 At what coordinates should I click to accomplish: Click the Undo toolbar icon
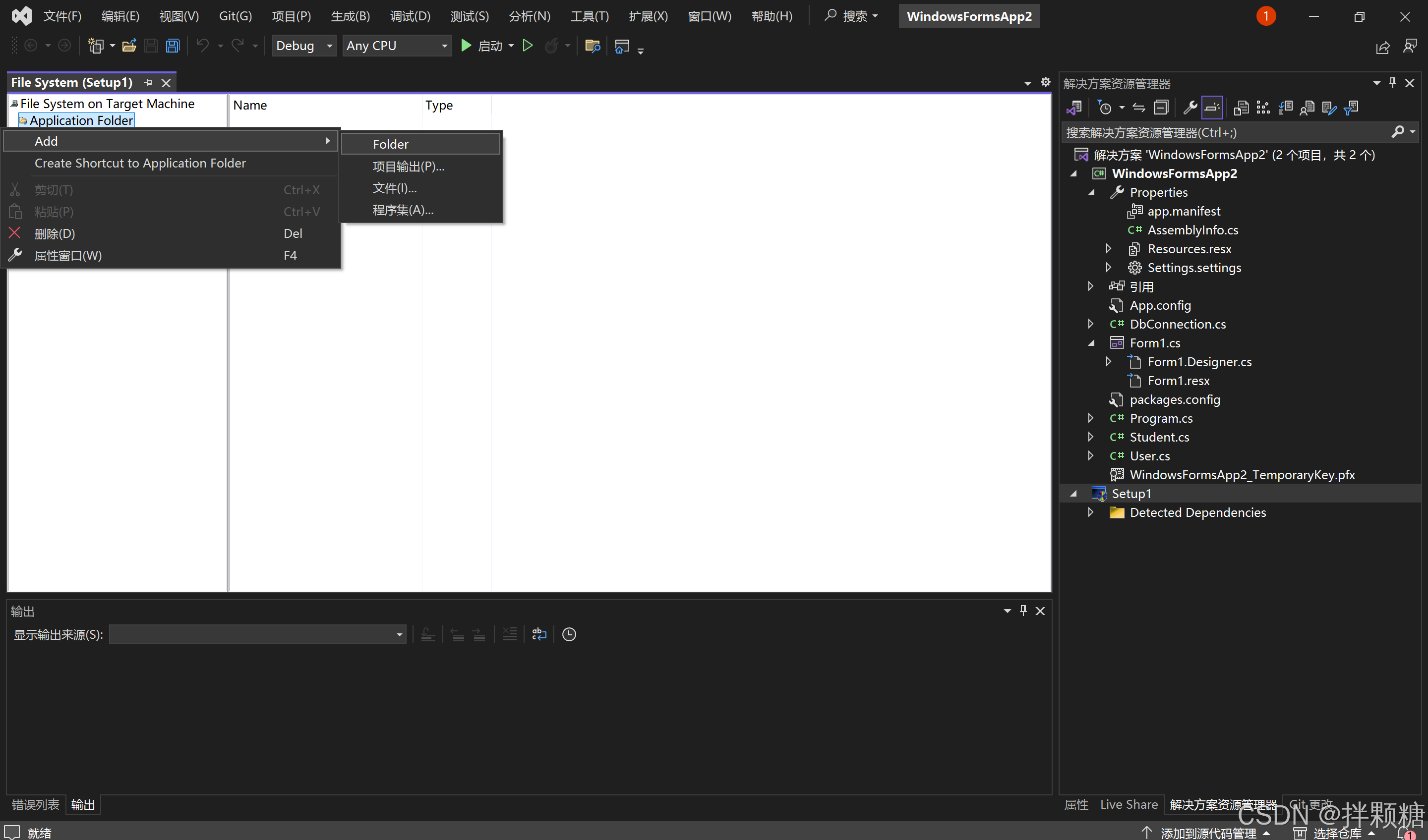click(202, 45)
